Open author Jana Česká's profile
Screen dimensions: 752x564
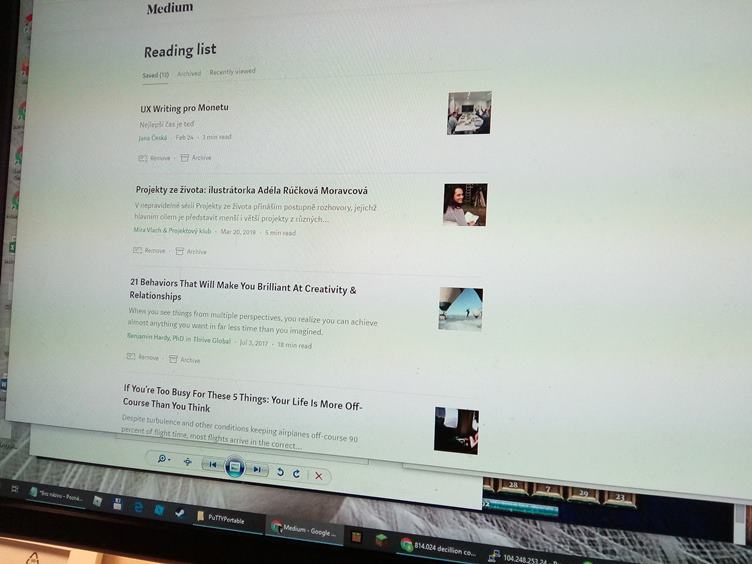coord(153,138)
